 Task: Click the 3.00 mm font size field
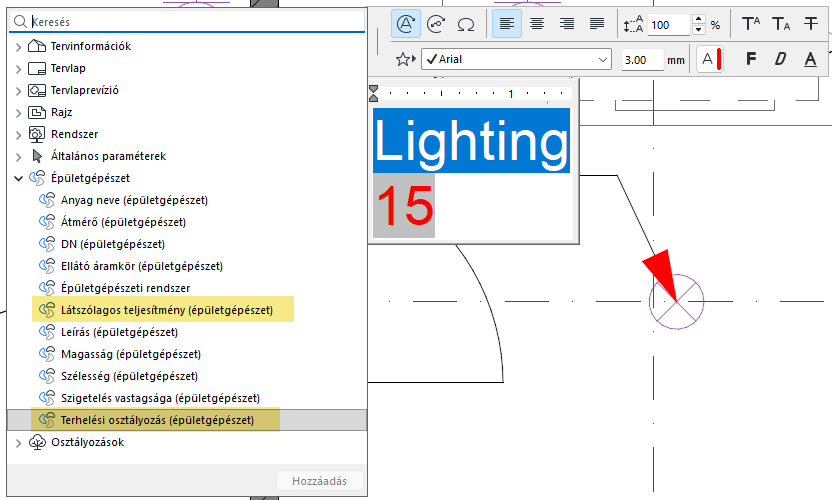(x=643, y=60)
